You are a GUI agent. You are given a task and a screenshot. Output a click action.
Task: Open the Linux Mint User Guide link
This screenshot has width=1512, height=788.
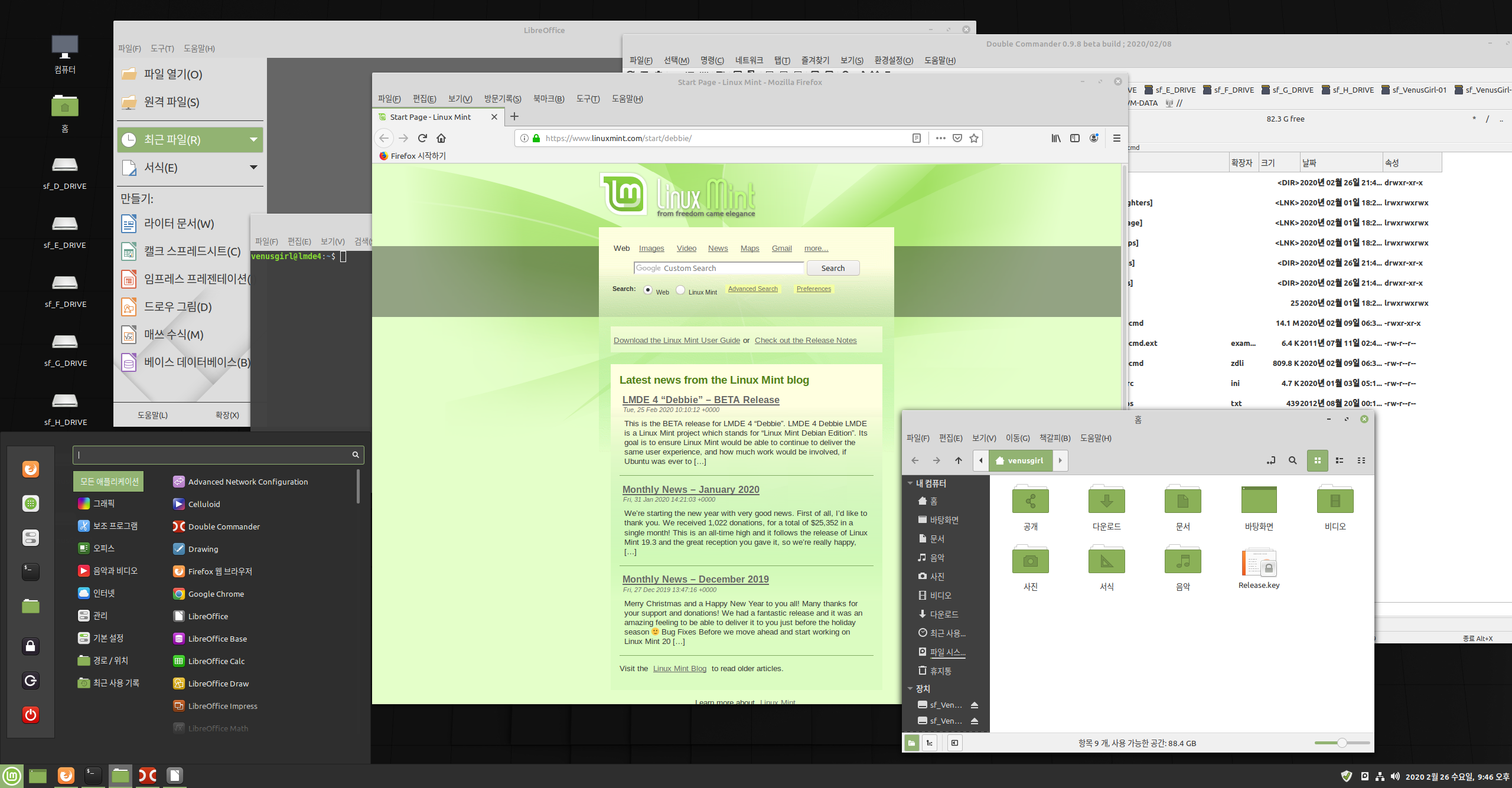(x=677, y=341)
